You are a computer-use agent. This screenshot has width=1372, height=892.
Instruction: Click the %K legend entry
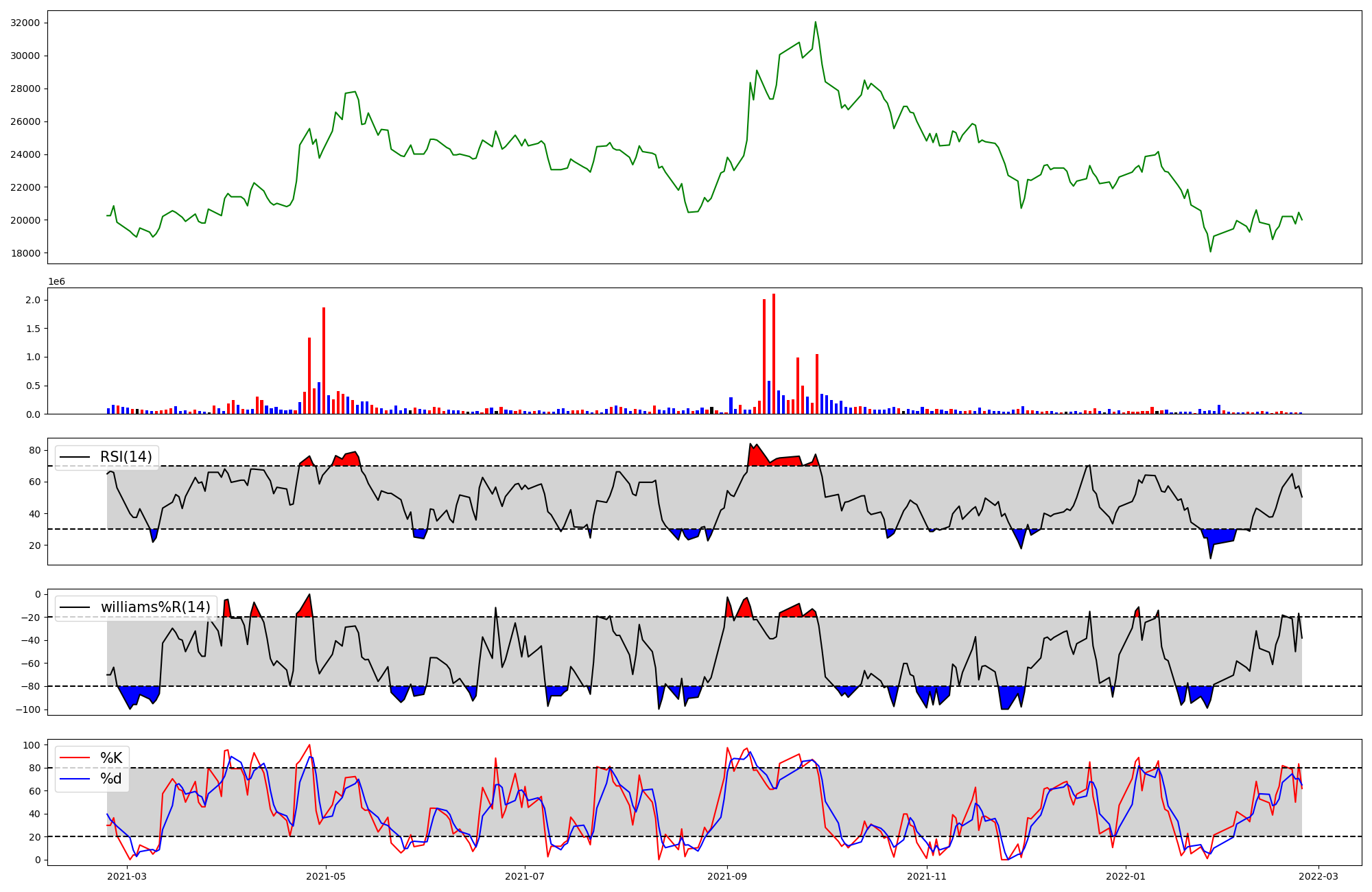tap(111, 758)
